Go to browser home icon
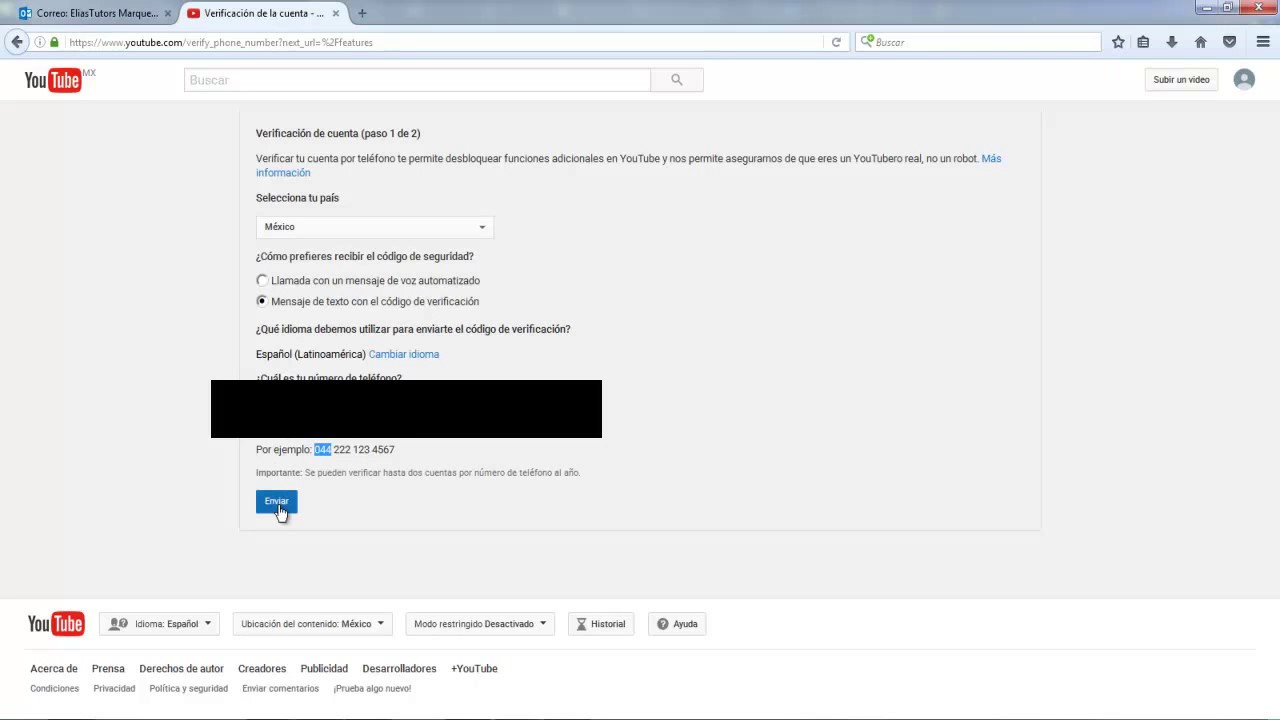 pyautogui.click(x=1201, y=42)
